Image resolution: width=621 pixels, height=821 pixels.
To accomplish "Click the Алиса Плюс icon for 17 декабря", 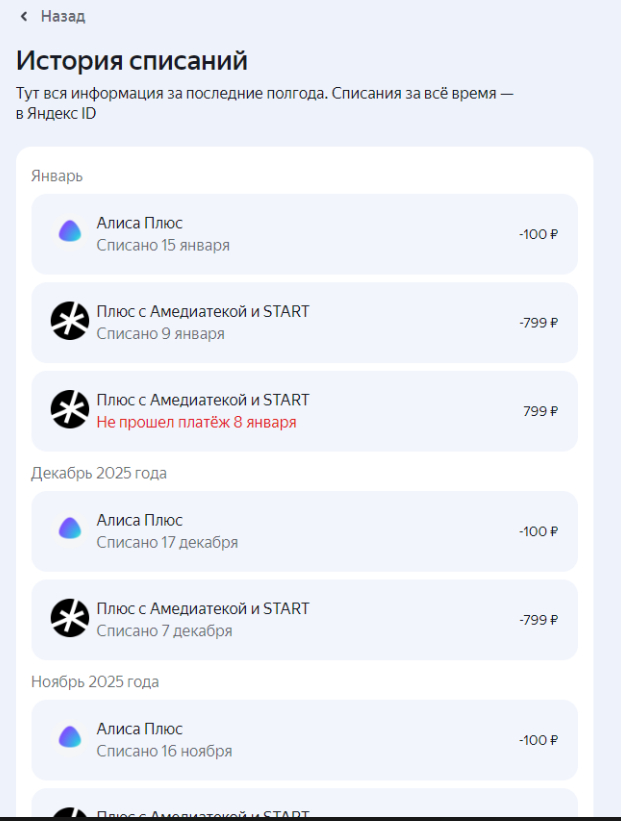I will (70, 530).
